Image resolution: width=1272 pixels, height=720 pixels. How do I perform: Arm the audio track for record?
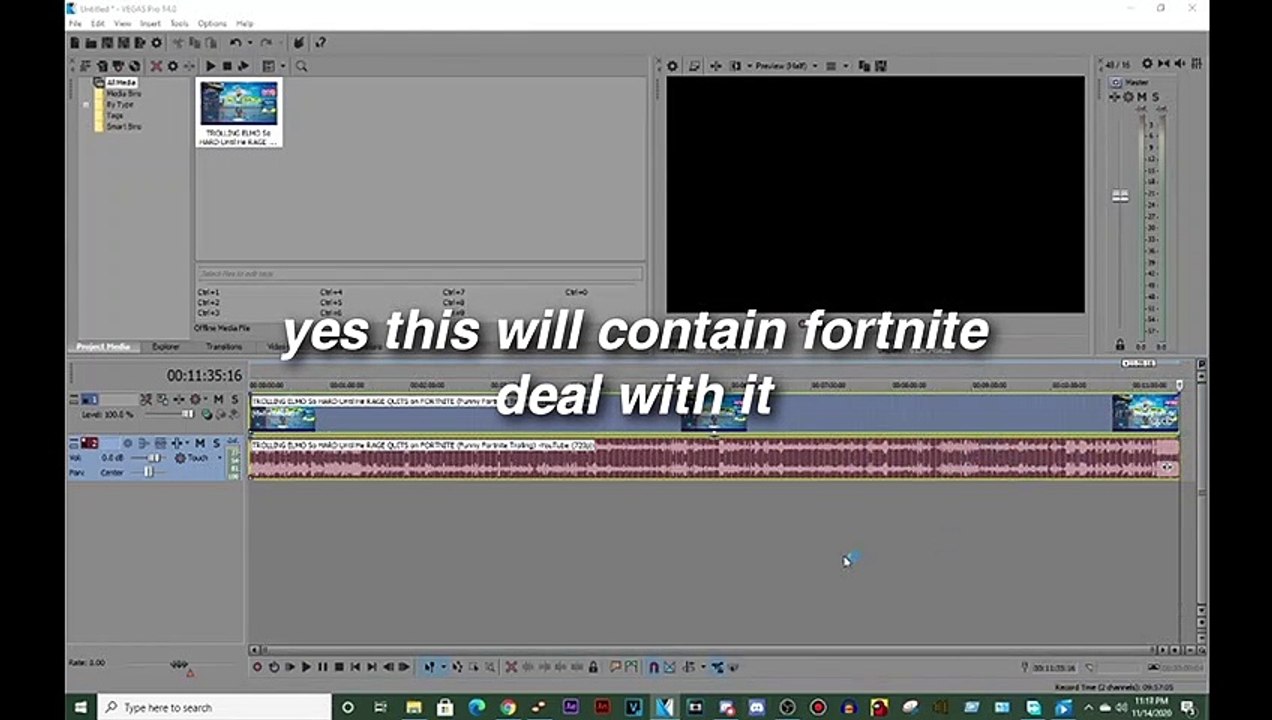127,443
